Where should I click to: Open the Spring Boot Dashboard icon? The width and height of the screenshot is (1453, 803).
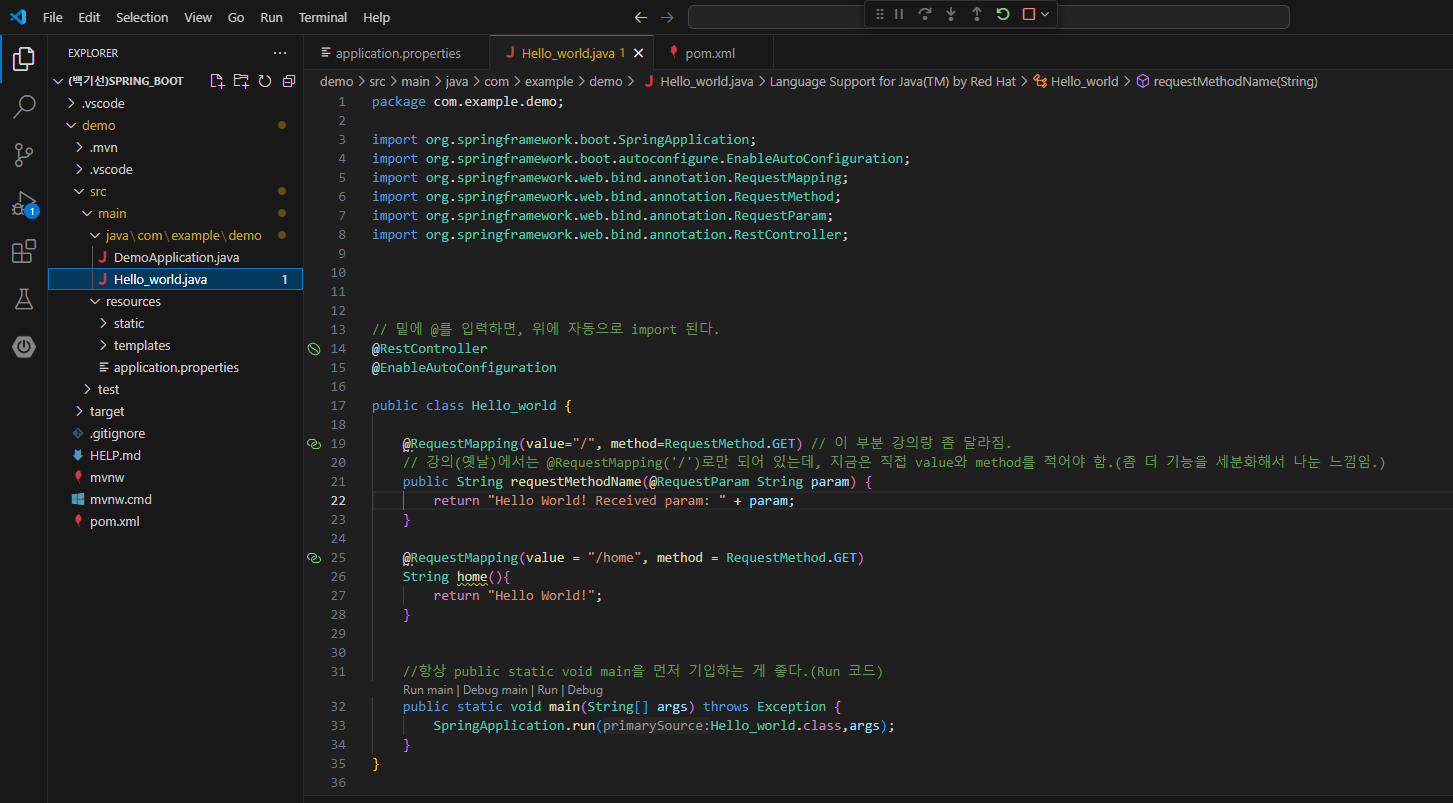[x=24, y=347]
